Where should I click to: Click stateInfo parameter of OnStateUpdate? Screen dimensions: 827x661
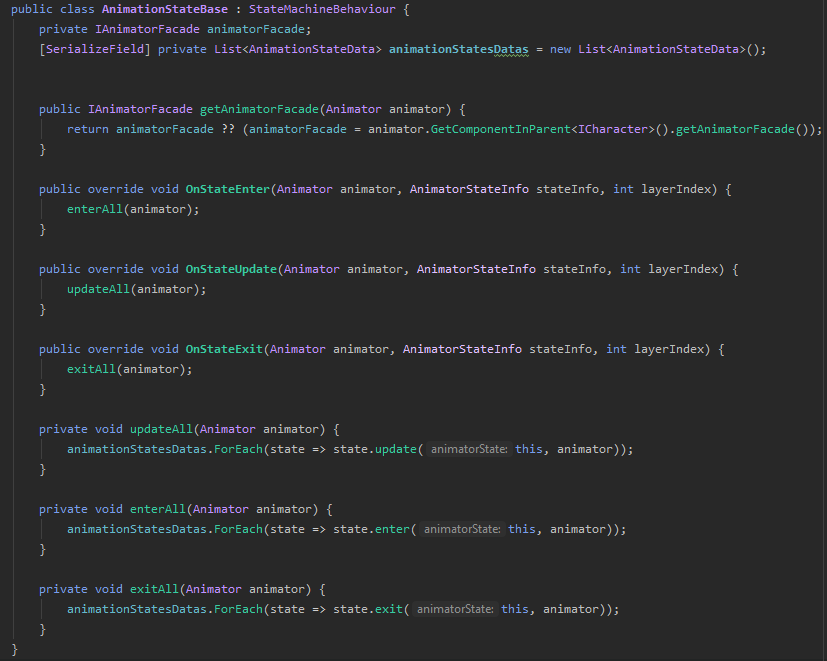[574, 270]
